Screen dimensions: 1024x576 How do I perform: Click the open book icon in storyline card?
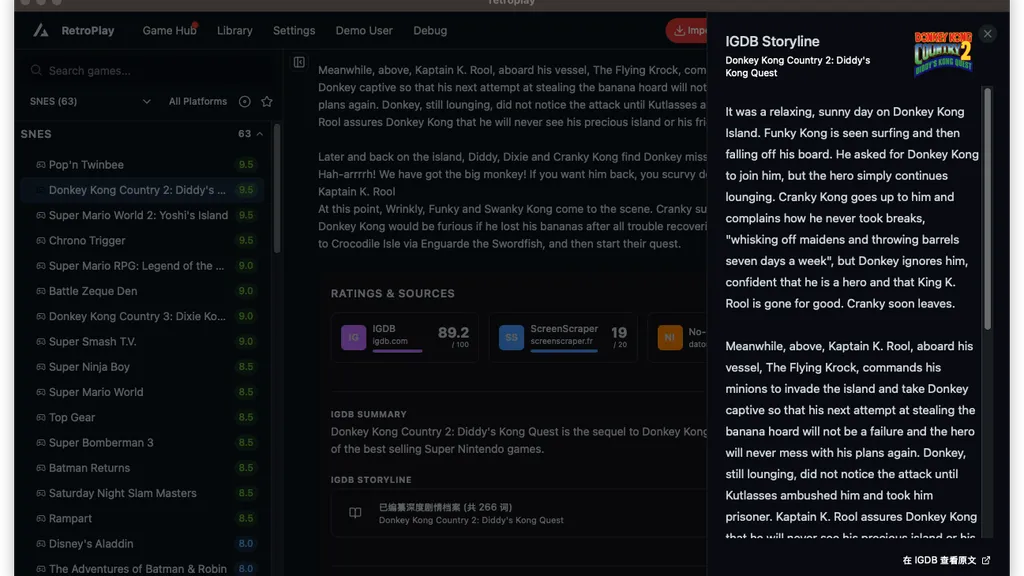tap(355, 513)
